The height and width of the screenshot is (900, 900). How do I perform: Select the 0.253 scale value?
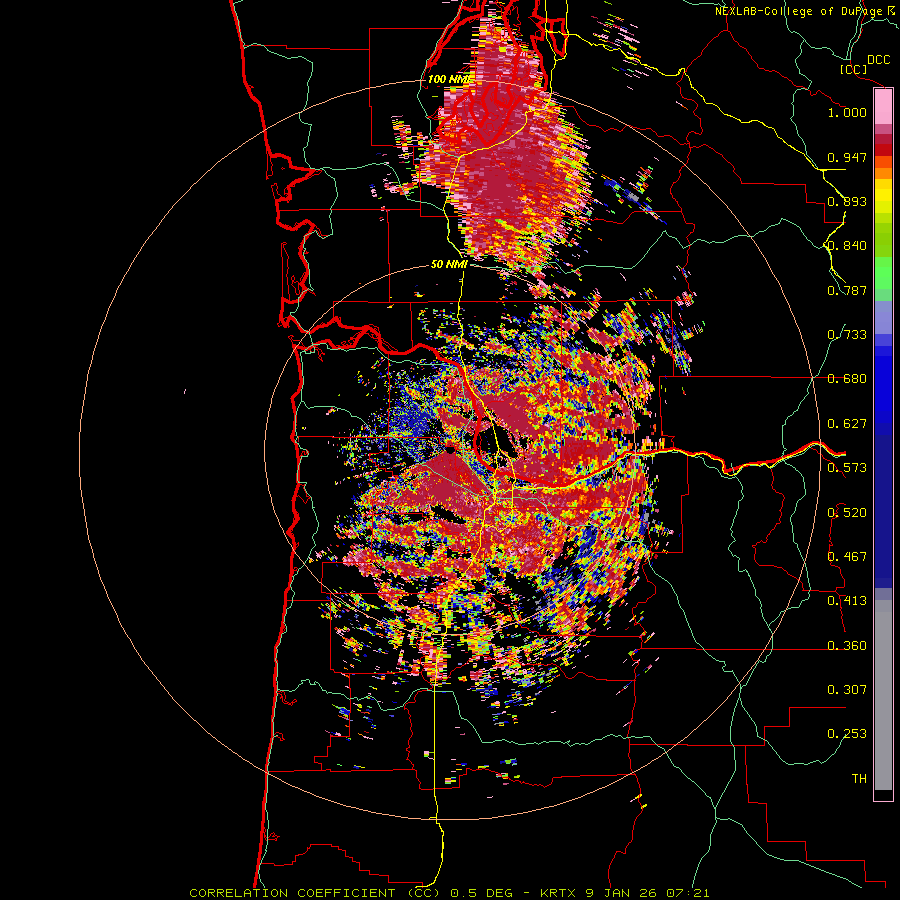coord(847,734)
